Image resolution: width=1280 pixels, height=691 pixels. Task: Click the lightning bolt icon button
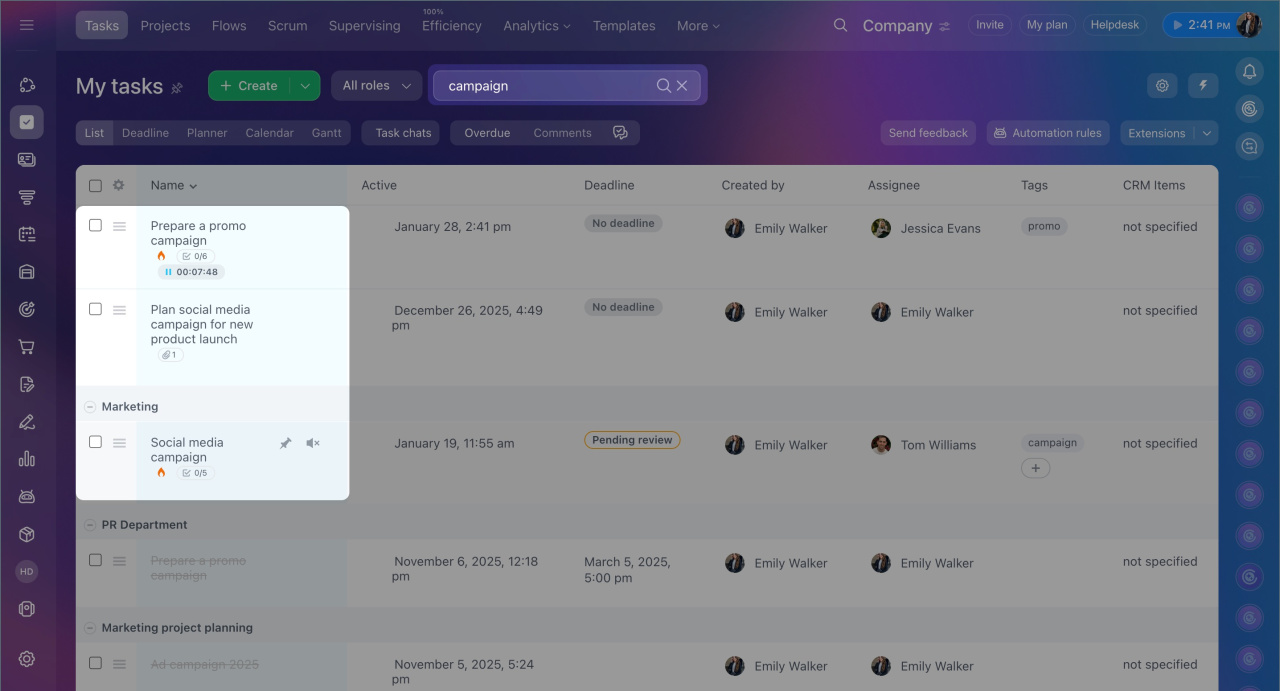coord(1203,86)
